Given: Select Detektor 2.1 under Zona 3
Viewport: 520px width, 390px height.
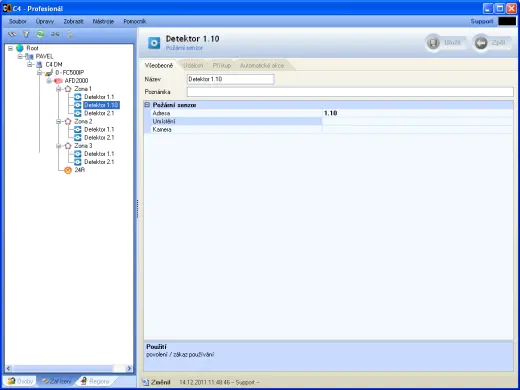Looking at the screenshot, I should coord(99,162).
